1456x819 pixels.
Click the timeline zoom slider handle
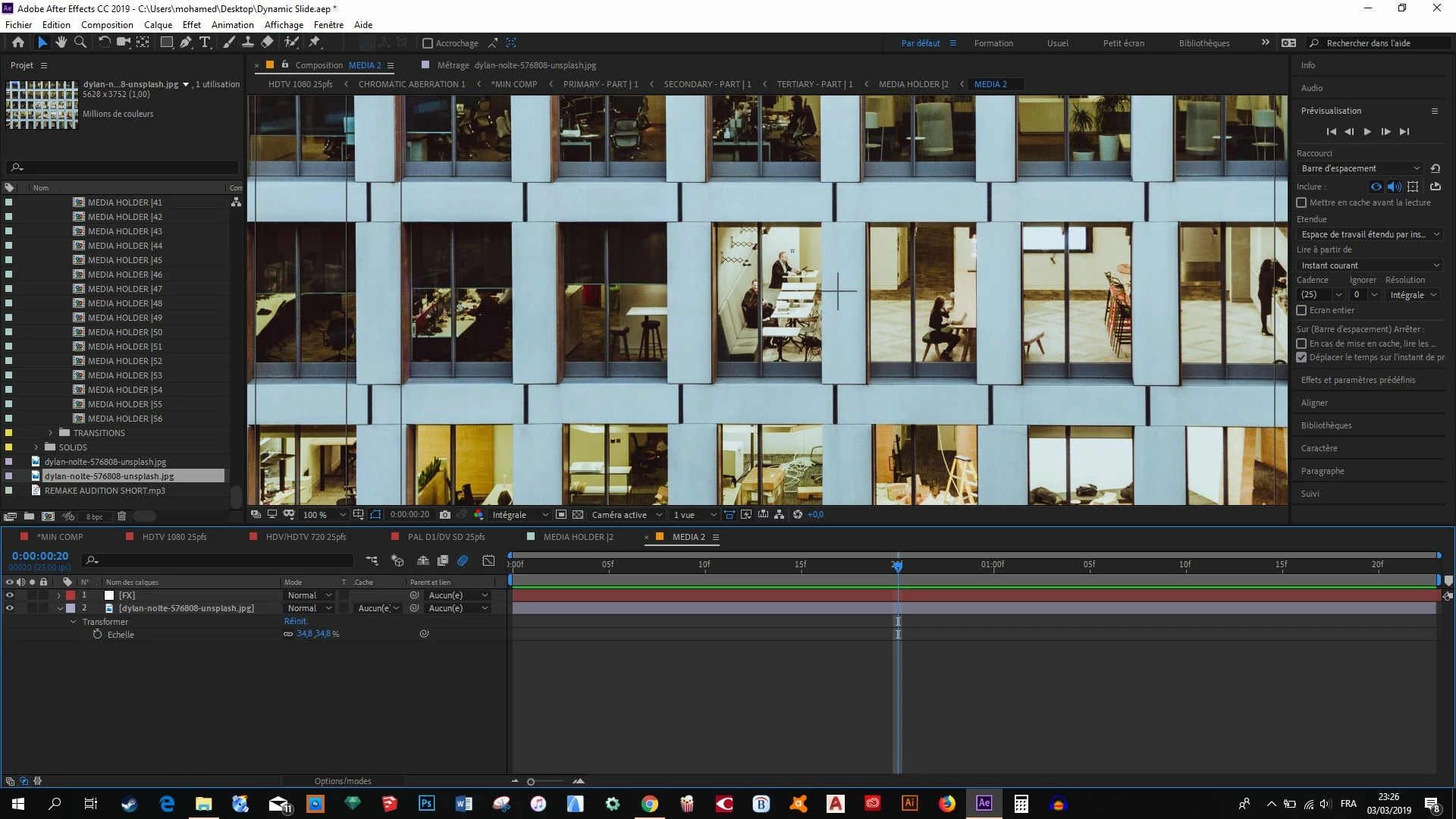point(531,782)
